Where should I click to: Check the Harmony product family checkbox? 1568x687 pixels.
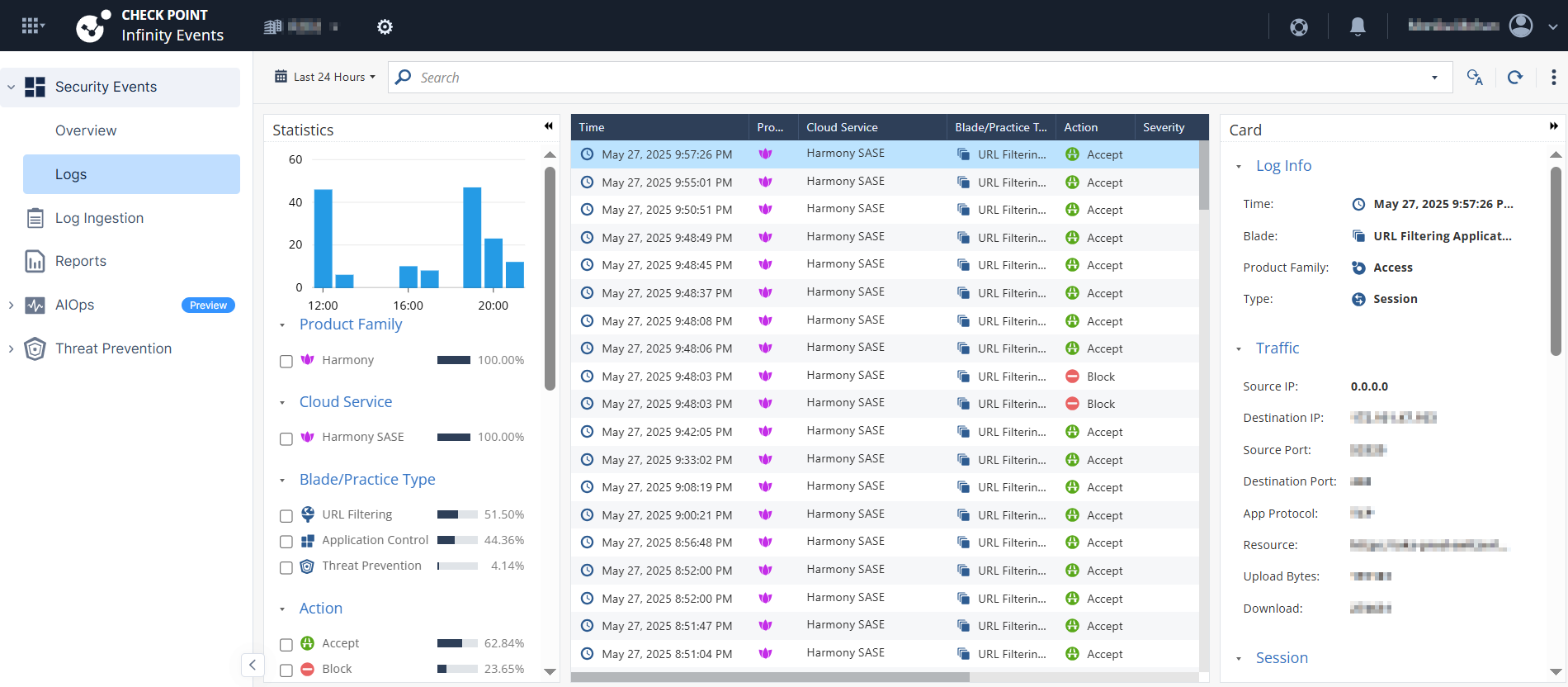[286, 362]
